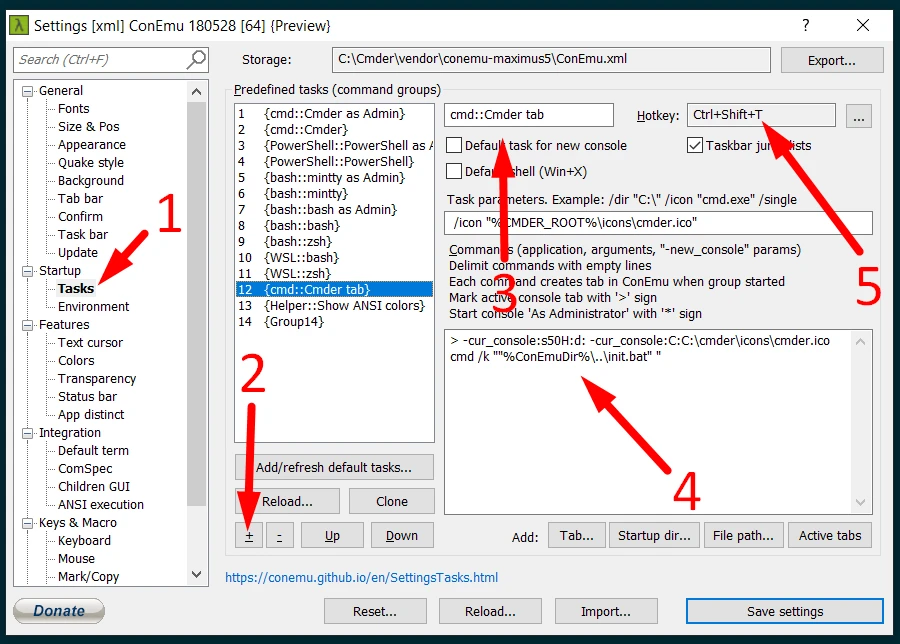Select Quake style settings
This screenshot has width=900, height=644.
pyautogui.click(x=91, y=162)
